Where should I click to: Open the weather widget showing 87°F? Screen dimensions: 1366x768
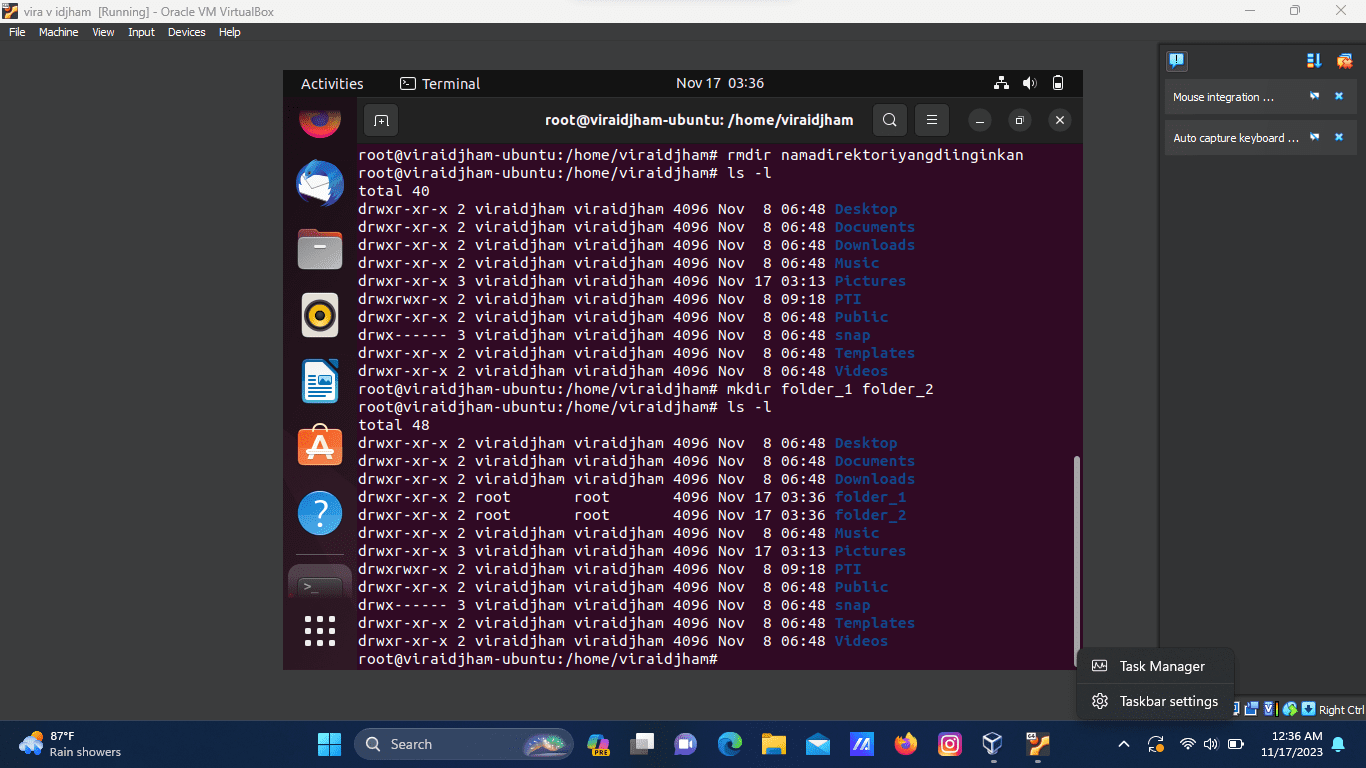pyautogui.click(x=70, y=744)
